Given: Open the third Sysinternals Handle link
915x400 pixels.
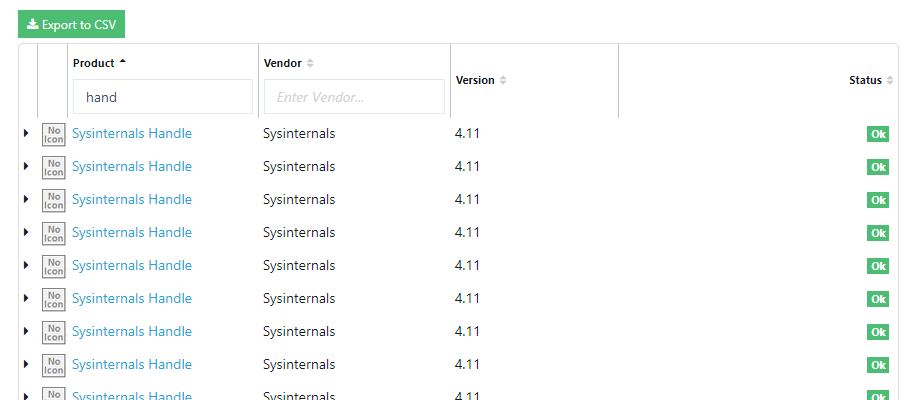Looking at the screenshot, I should click(132, 200).
